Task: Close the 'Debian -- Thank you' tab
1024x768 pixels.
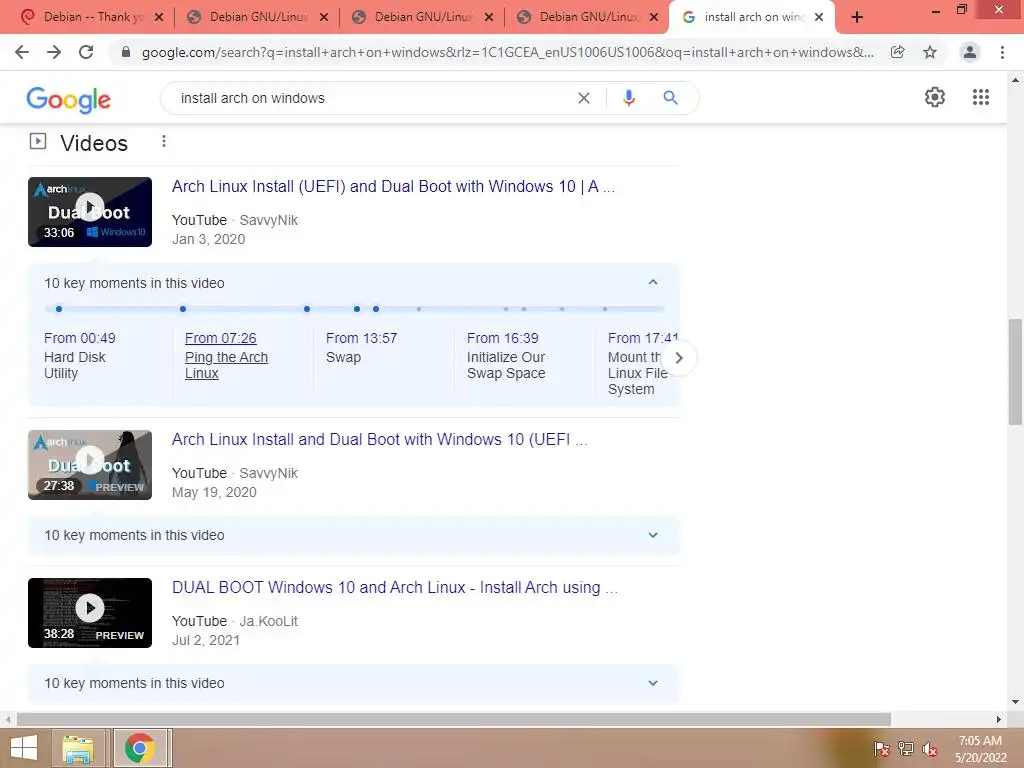Action: [x=159, y=17]
